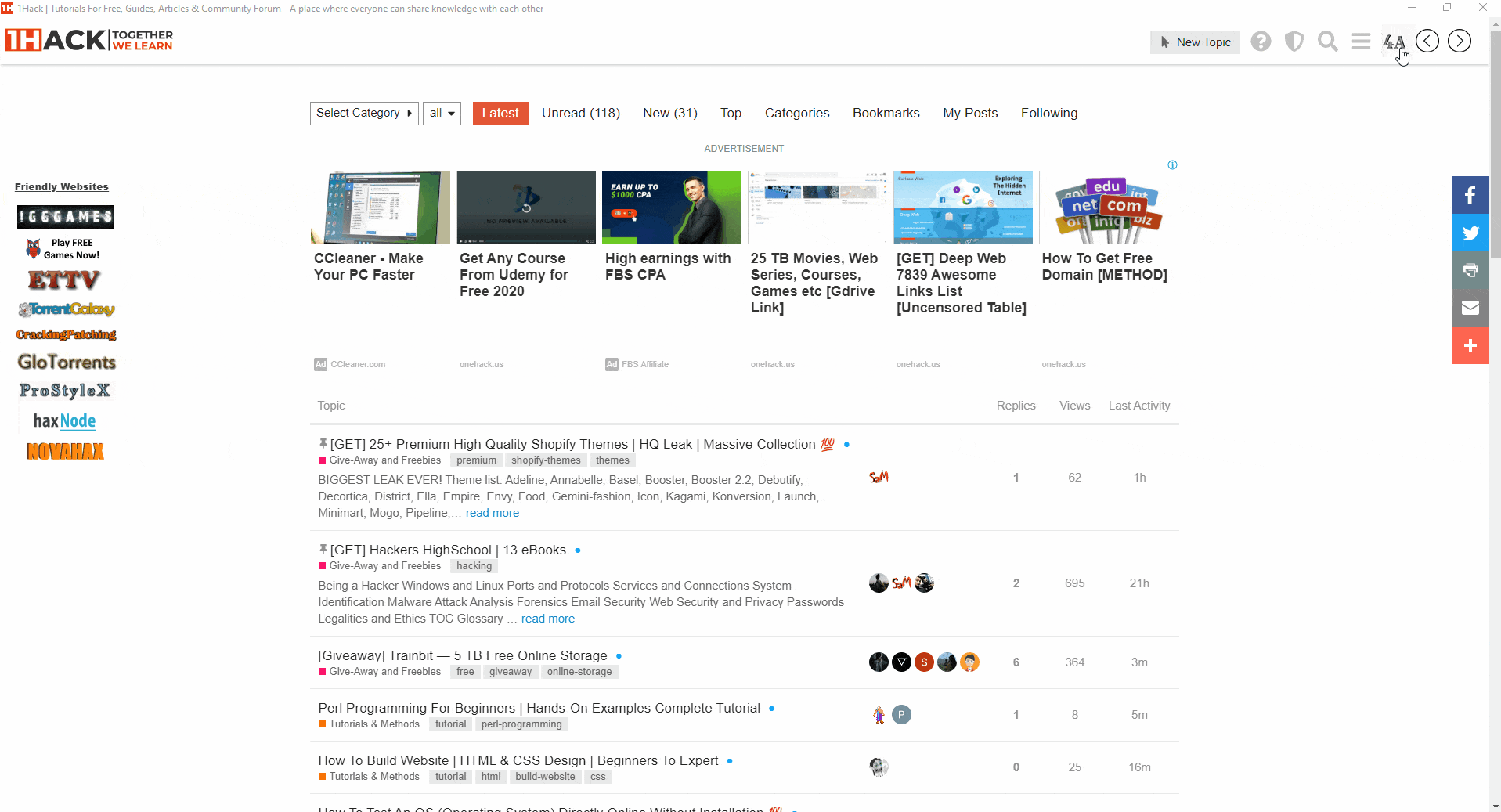Click the S avatar on Trainbit topic
Viewport: 1501px width, 812px height.
pos(925,662)
